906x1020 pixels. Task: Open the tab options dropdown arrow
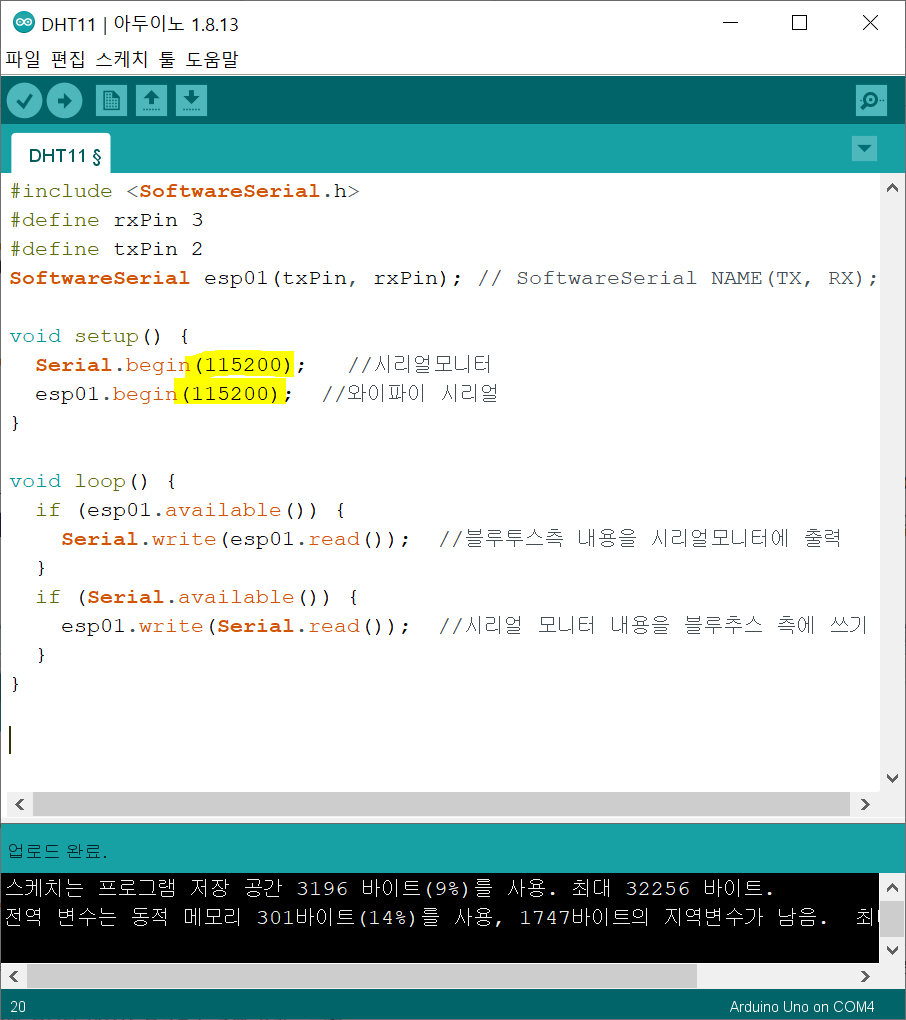[864, 148]
